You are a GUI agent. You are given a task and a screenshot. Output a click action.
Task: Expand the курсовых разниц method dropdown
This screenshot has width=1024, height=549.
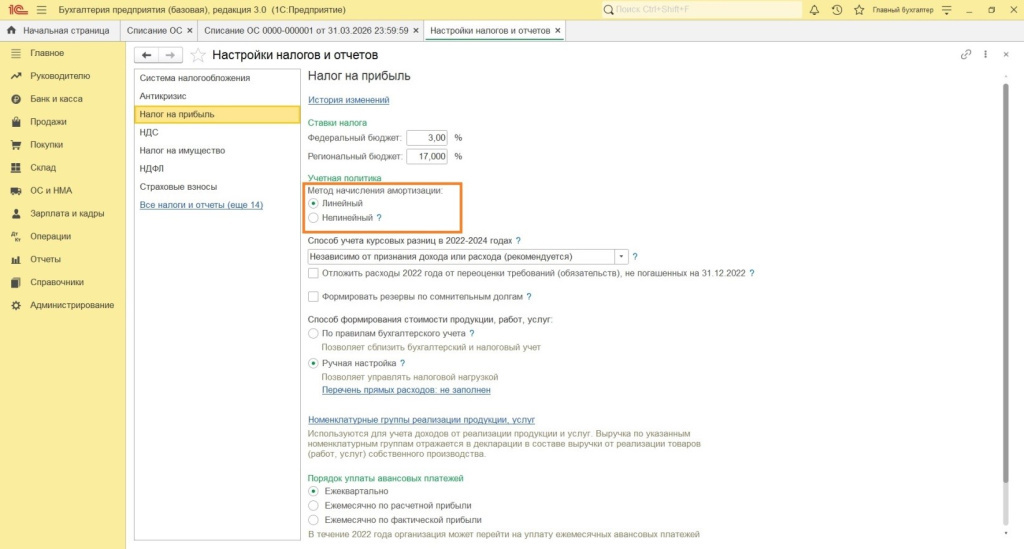click(x=621, y=257)
